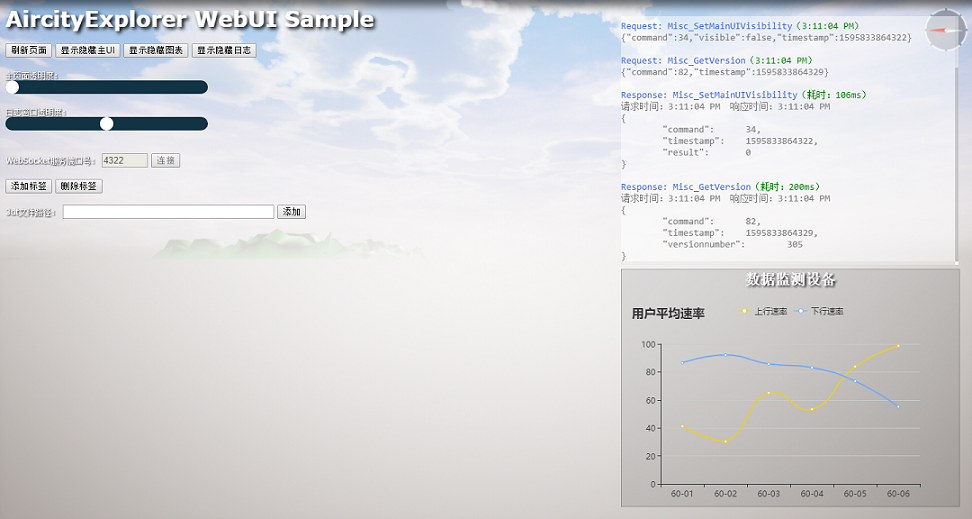The image size is (972, 519).
Task: Click the compass icon in the corner
Action: pos(945,29)
